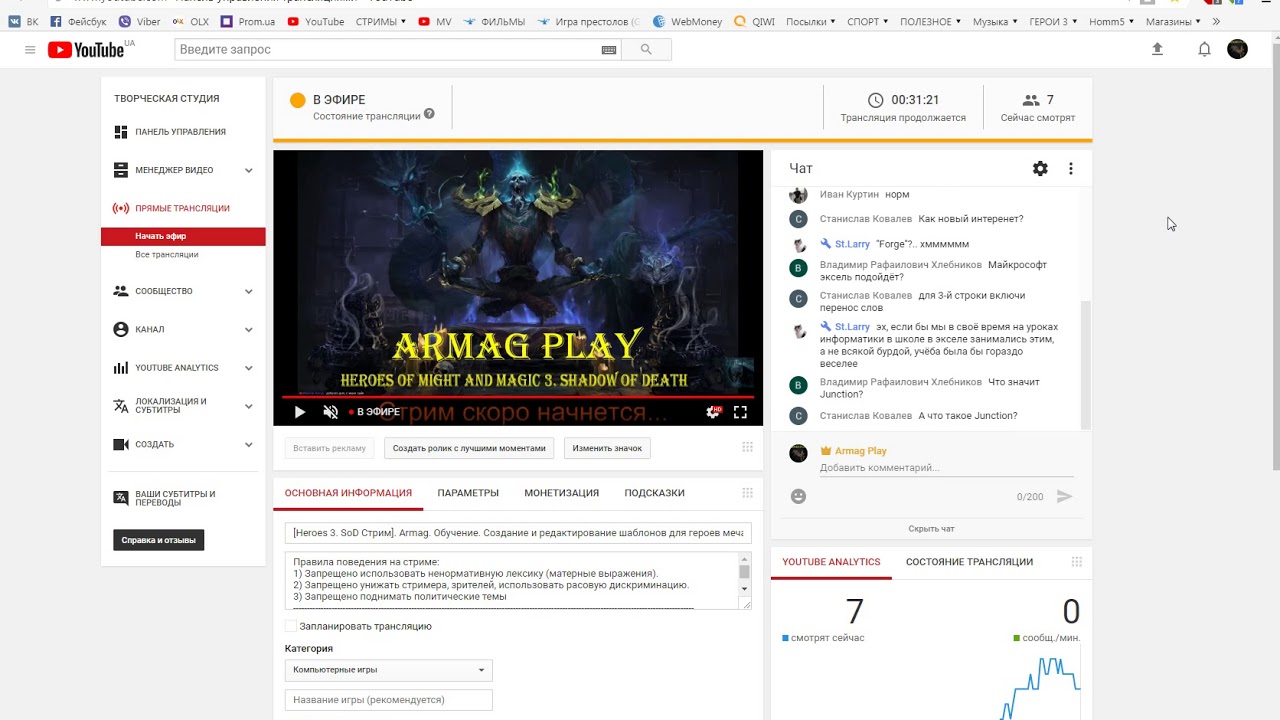This screenshot has width=1280, height=720.
Task: Switch to Состояние трансляции analytics tab
Action: pyautogui.click(x=969, y=562)
